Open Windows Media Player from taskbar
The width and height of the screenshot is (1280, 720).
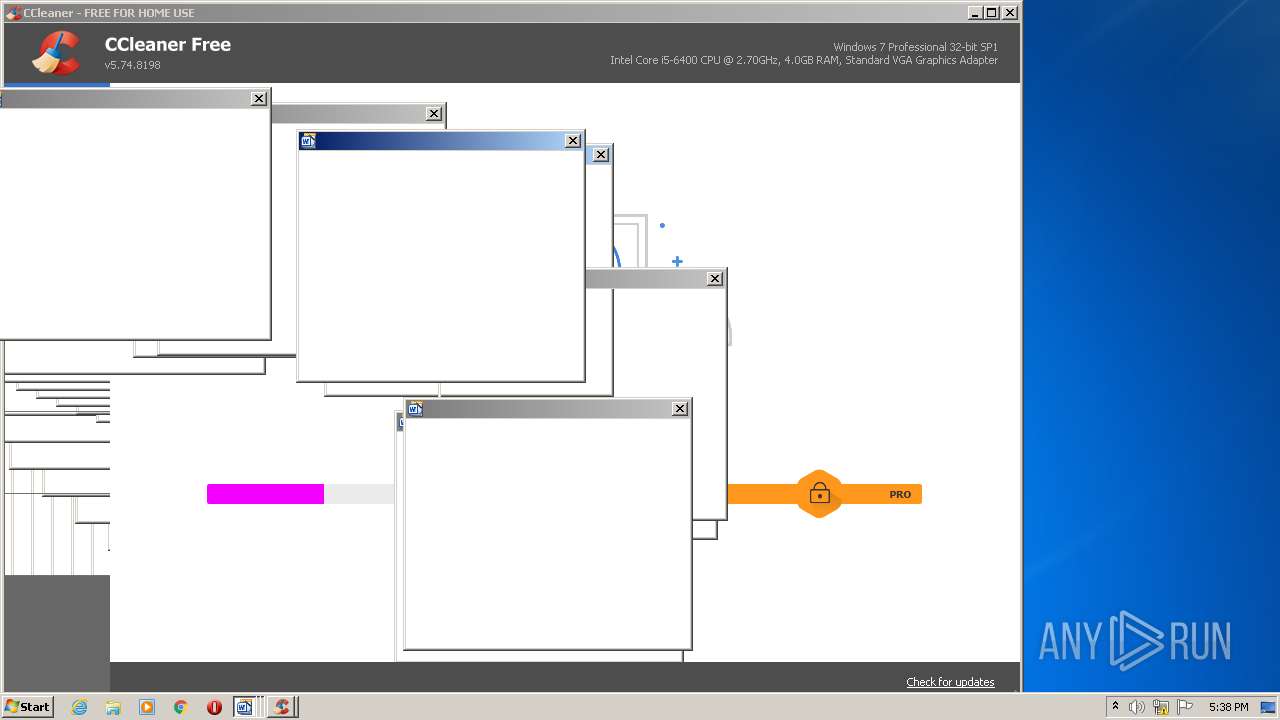147,707
